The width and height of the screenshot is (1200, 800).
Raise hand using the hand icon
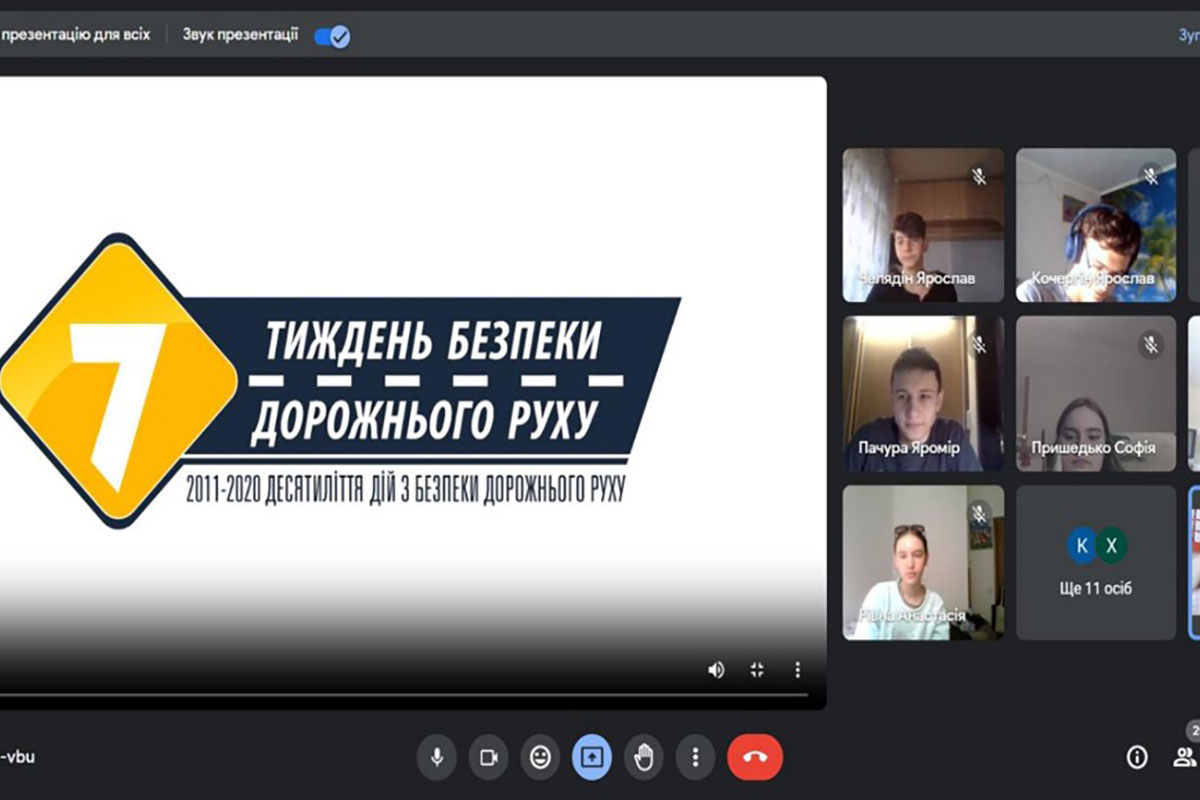coord(643,757)
